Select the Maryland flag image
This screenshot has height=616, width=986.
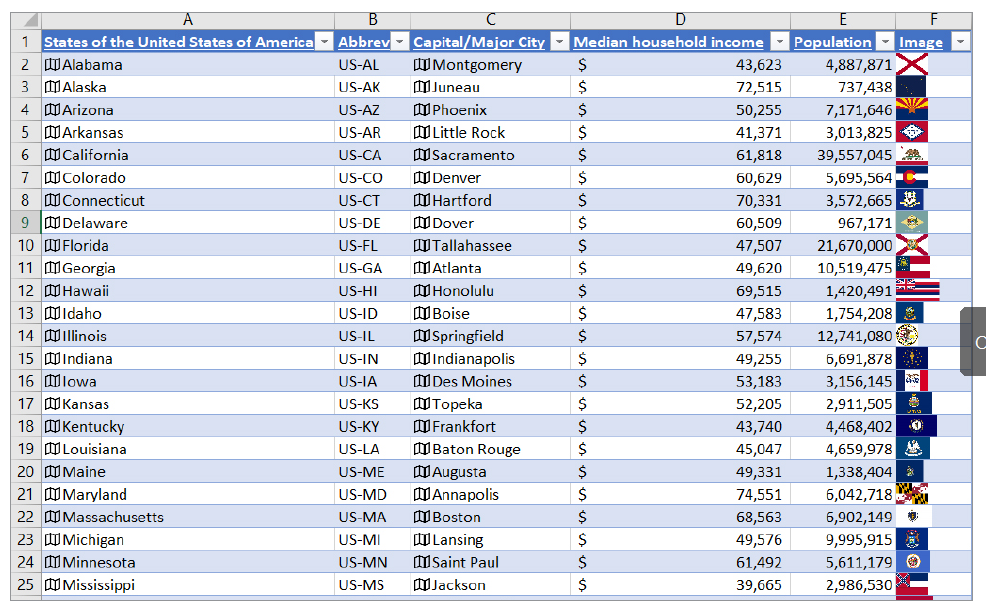[x=912, y=494]
